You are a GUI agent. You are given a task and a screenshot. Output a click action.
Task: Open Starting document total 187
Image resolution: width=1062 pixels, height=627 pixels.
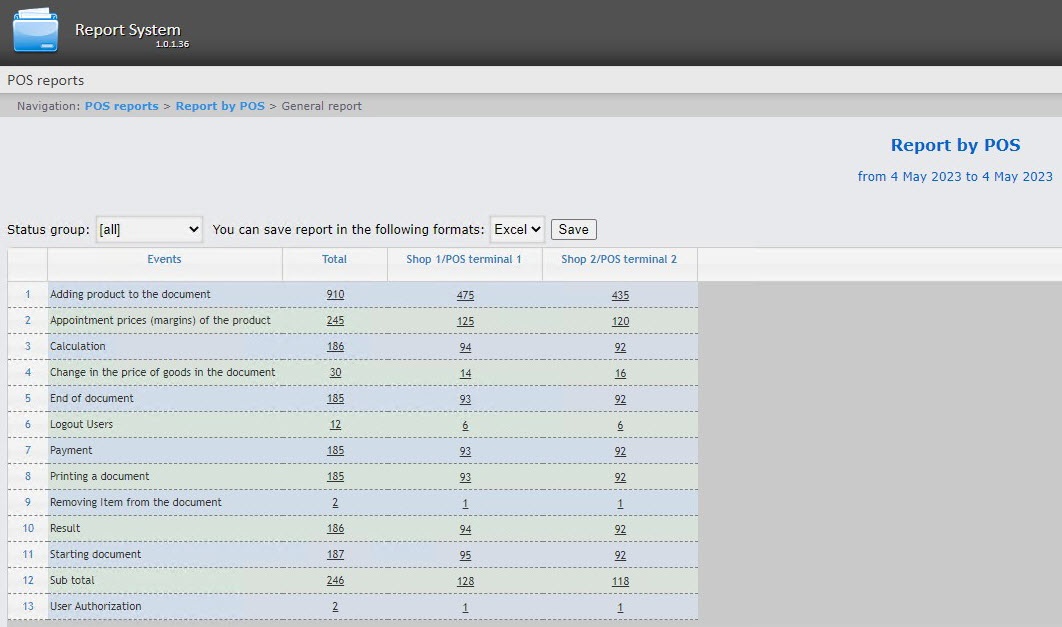tap(335, 555)
